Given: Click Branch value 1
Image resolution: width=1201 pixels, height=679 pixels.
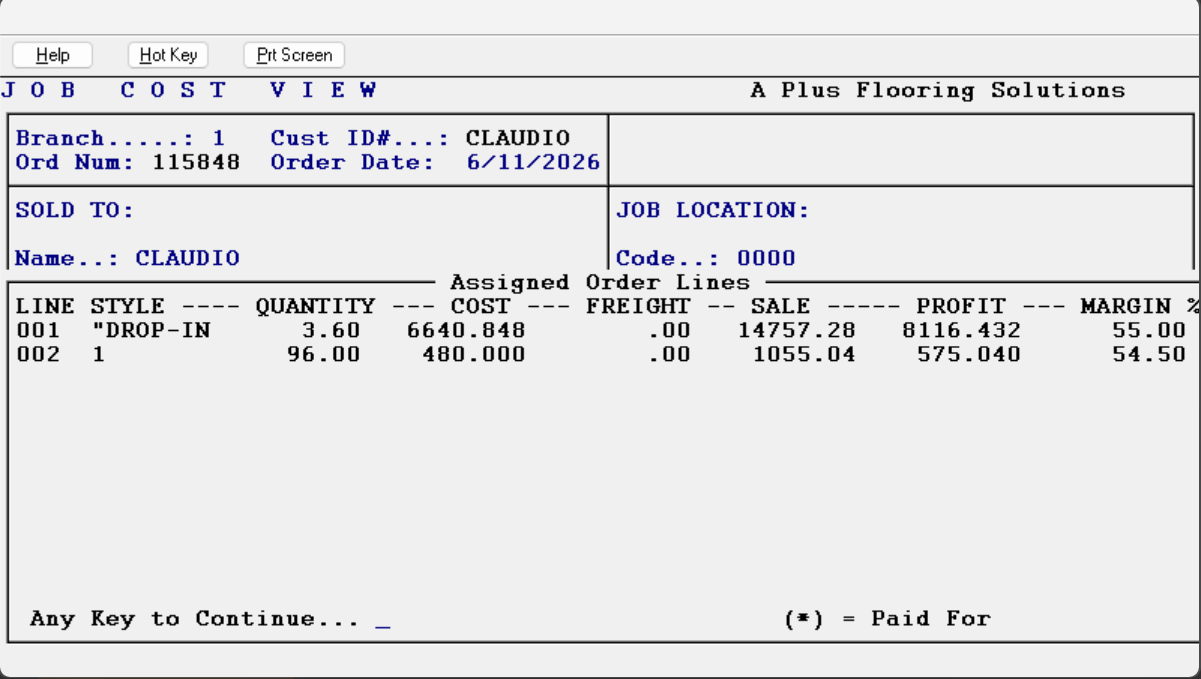Looking at the screenshot, I should pos(219,139).
